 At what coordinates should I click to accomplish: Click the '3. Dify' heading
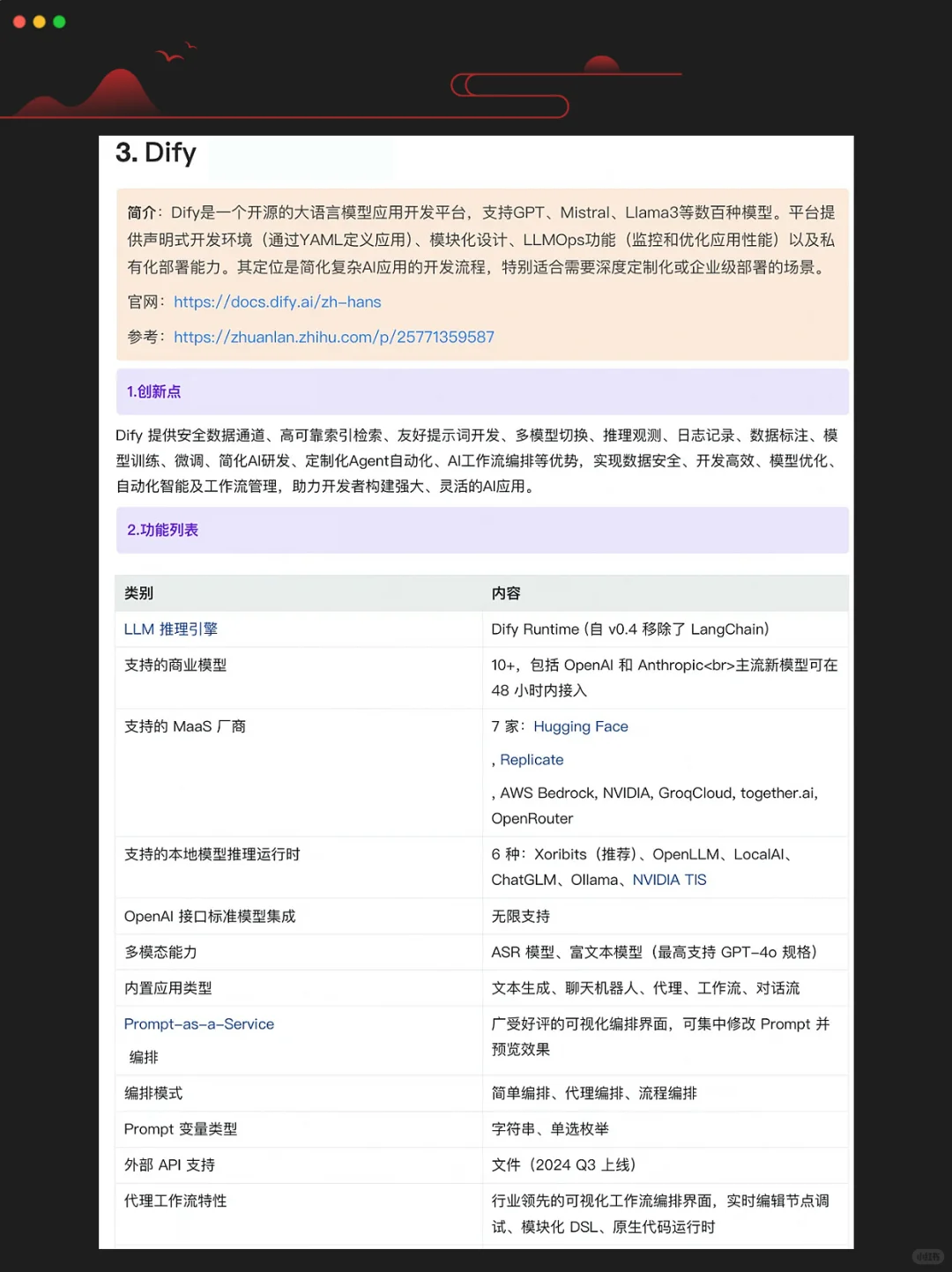(x=156, y=152)
